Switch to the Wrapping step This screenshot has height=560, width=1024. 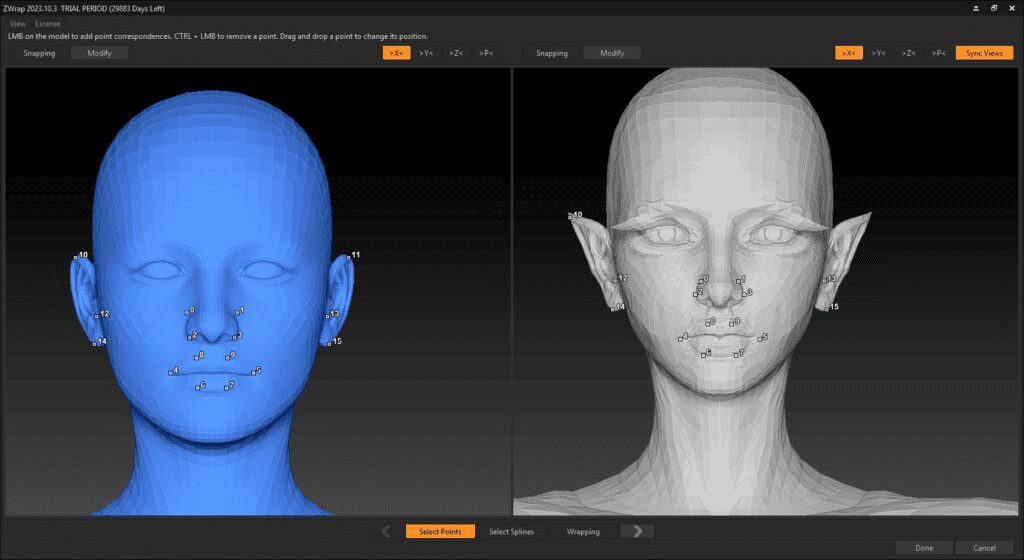click(x=583, y=531)
